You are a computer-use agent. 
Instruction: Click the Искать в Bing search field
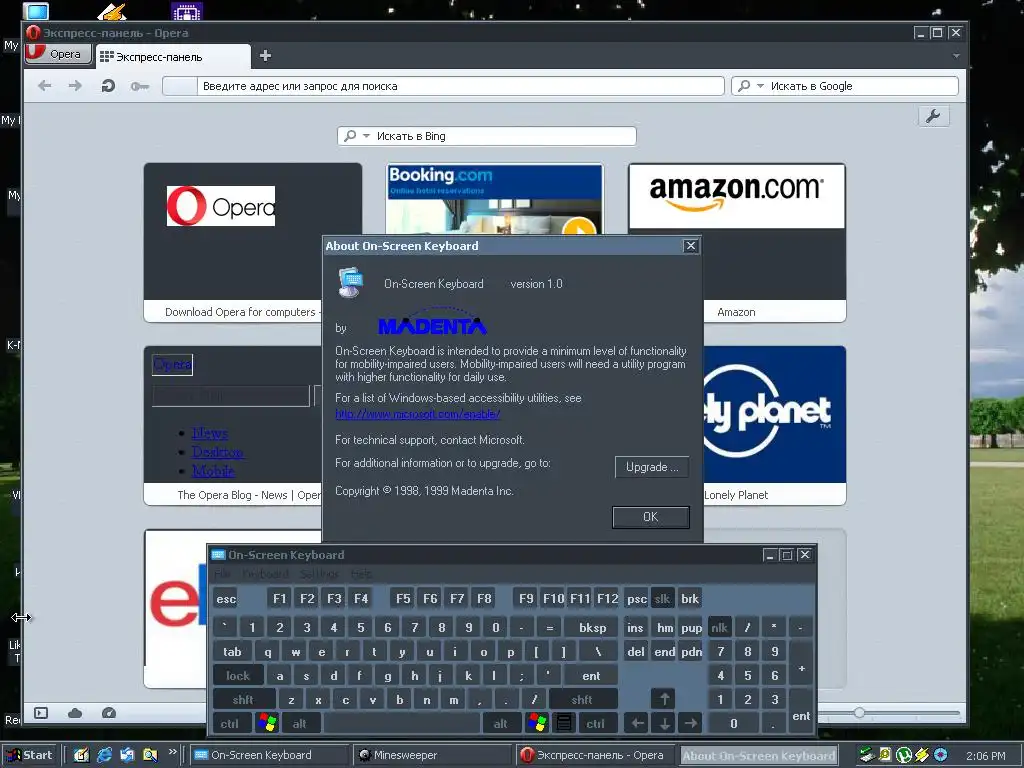click(487, 136)
